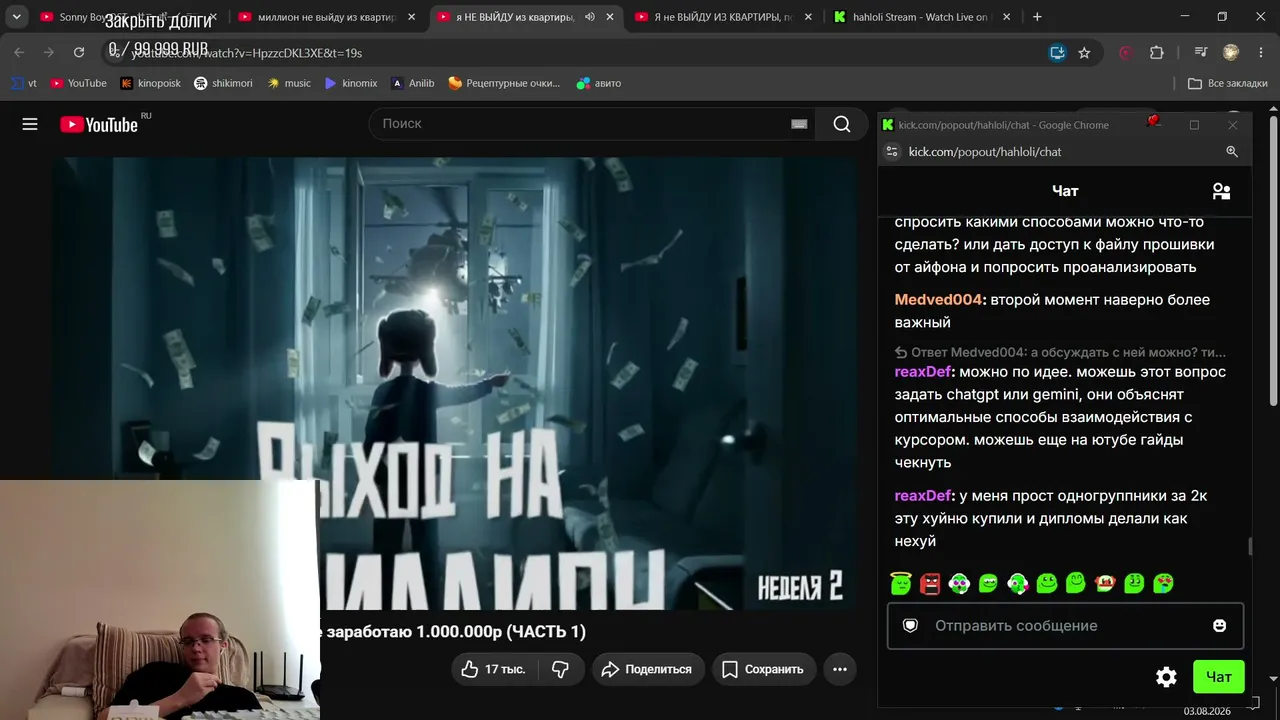Open the YouTube guide hamburger menu

click(30, 124)
